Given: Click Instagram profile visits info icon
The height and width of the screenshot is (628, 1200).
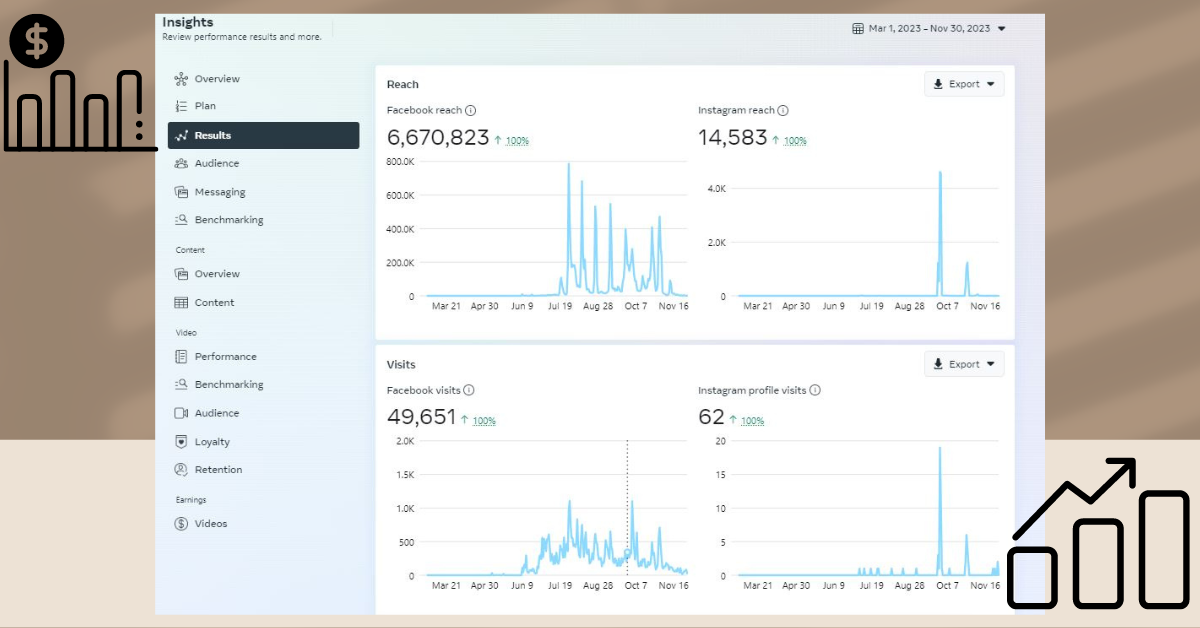Looking at the screenshot, I should (815, 391).
